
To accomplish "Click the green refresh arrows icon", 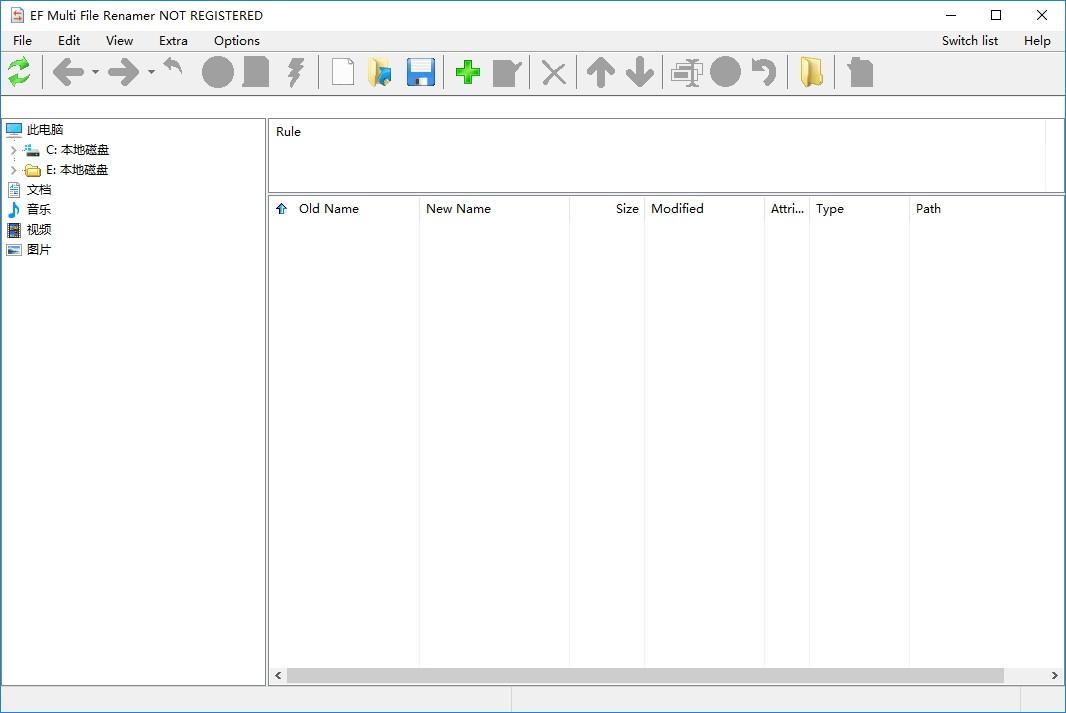I will tap(19, 72).
